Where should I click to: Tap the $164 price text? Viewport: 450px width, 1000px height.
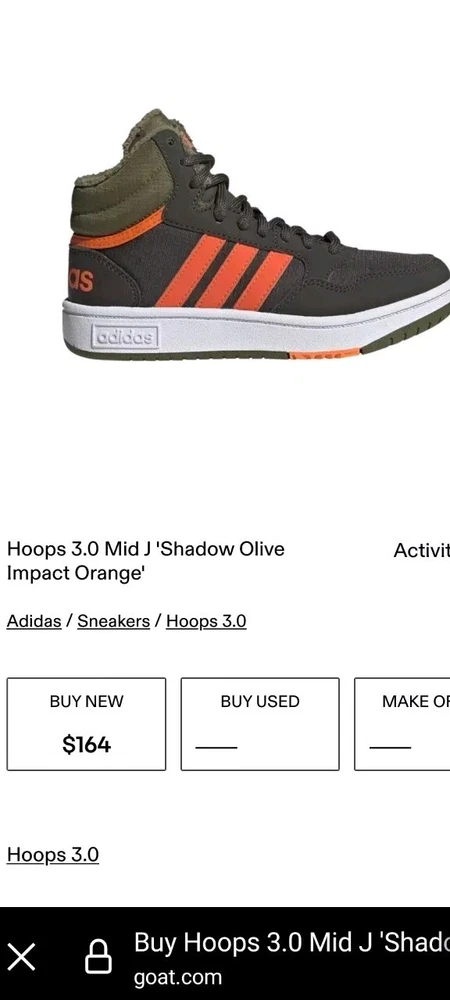point(87,744)
